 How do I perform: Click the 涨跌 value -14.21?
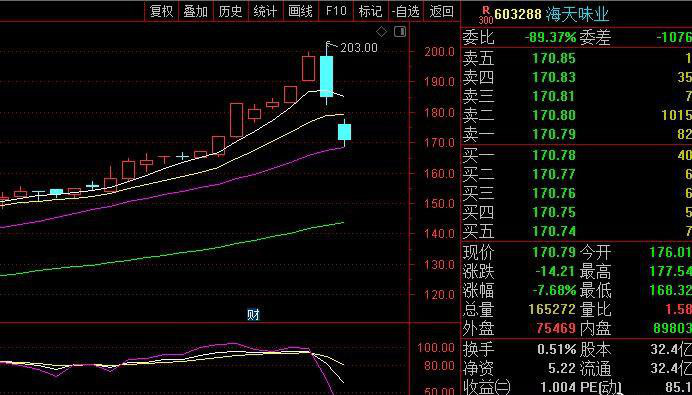556,271
